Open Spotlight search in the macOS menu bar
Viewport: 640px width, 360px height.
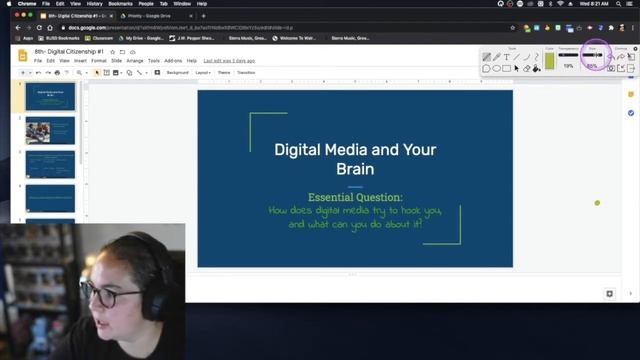619,4
